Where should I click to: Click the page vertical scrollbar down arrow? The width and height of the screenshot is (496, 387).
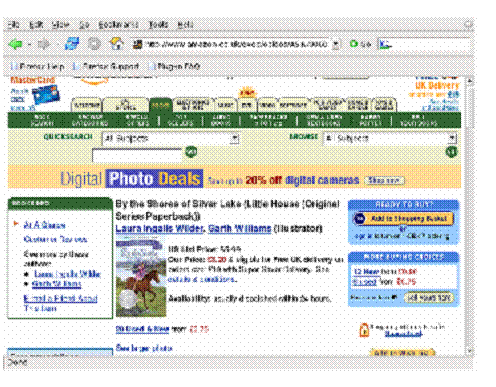[x=469, y=351]
